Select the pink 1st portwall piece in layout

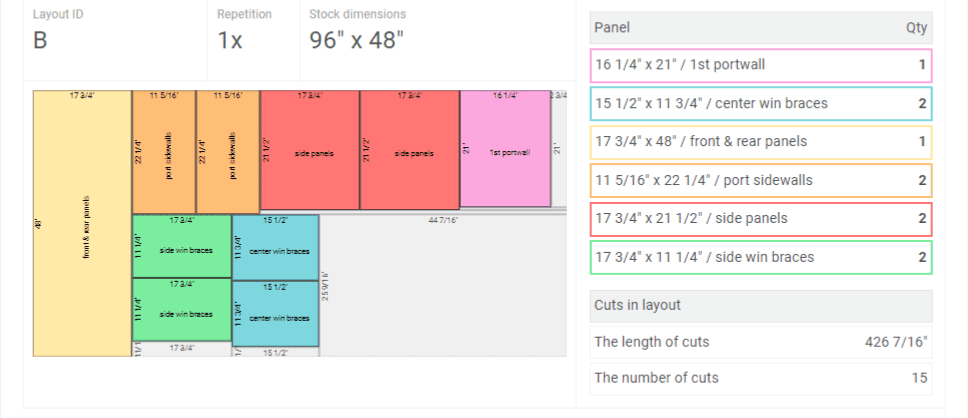(505, 150)
